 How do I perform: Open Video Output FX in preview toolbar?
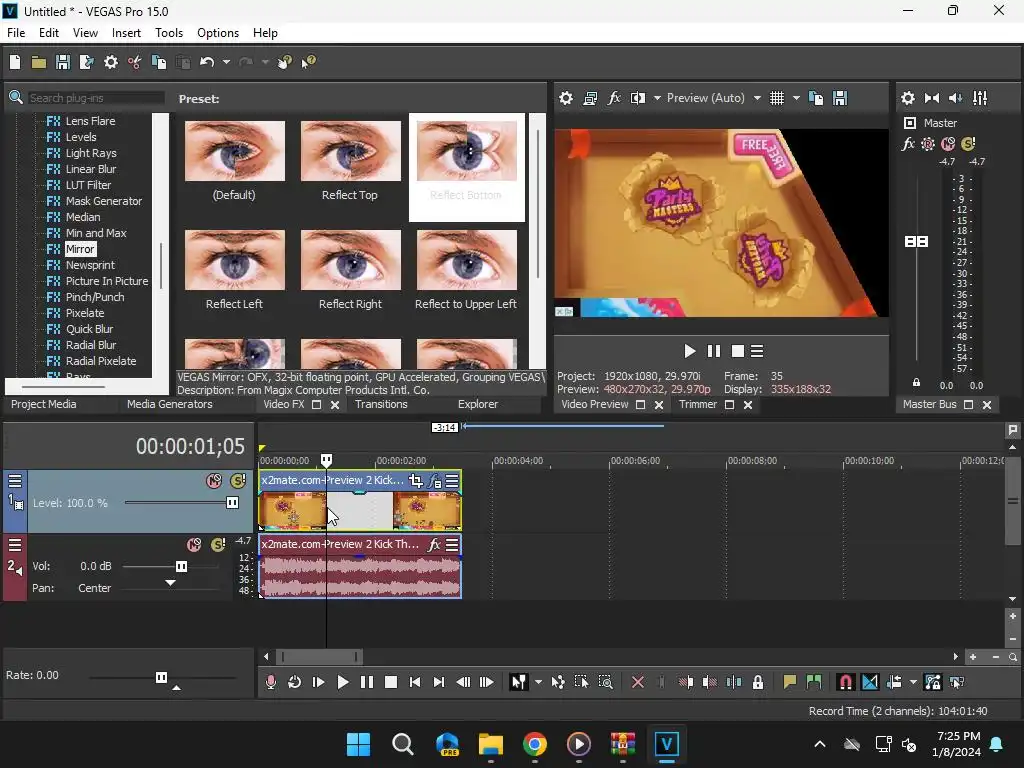click(614, 98)
